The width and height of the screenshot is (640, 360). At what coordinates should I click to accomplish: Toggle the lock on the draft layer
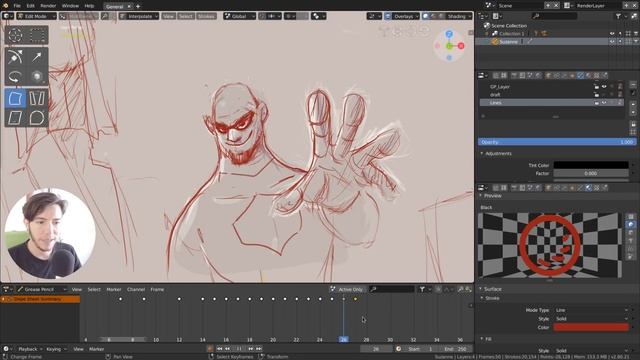pos(597,95)
